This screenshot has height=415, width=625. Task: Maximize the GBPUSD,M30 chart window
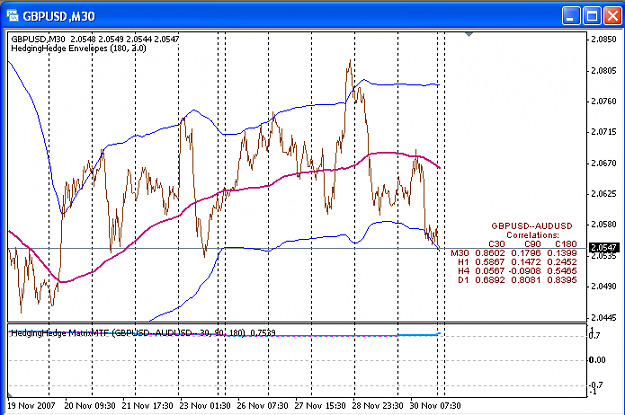pos(592,16)
